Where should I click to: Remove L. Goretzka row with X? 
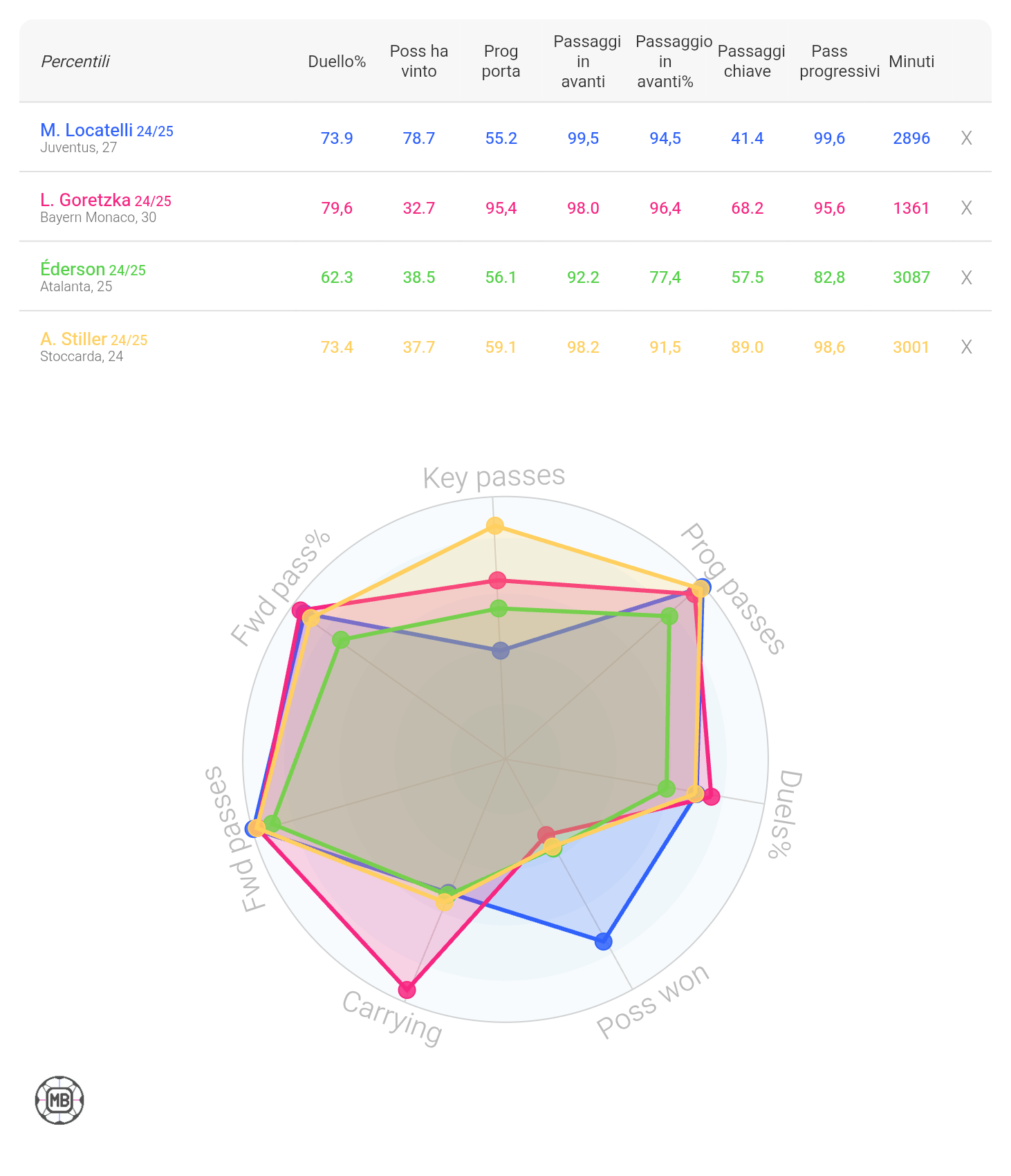point(966,208)
